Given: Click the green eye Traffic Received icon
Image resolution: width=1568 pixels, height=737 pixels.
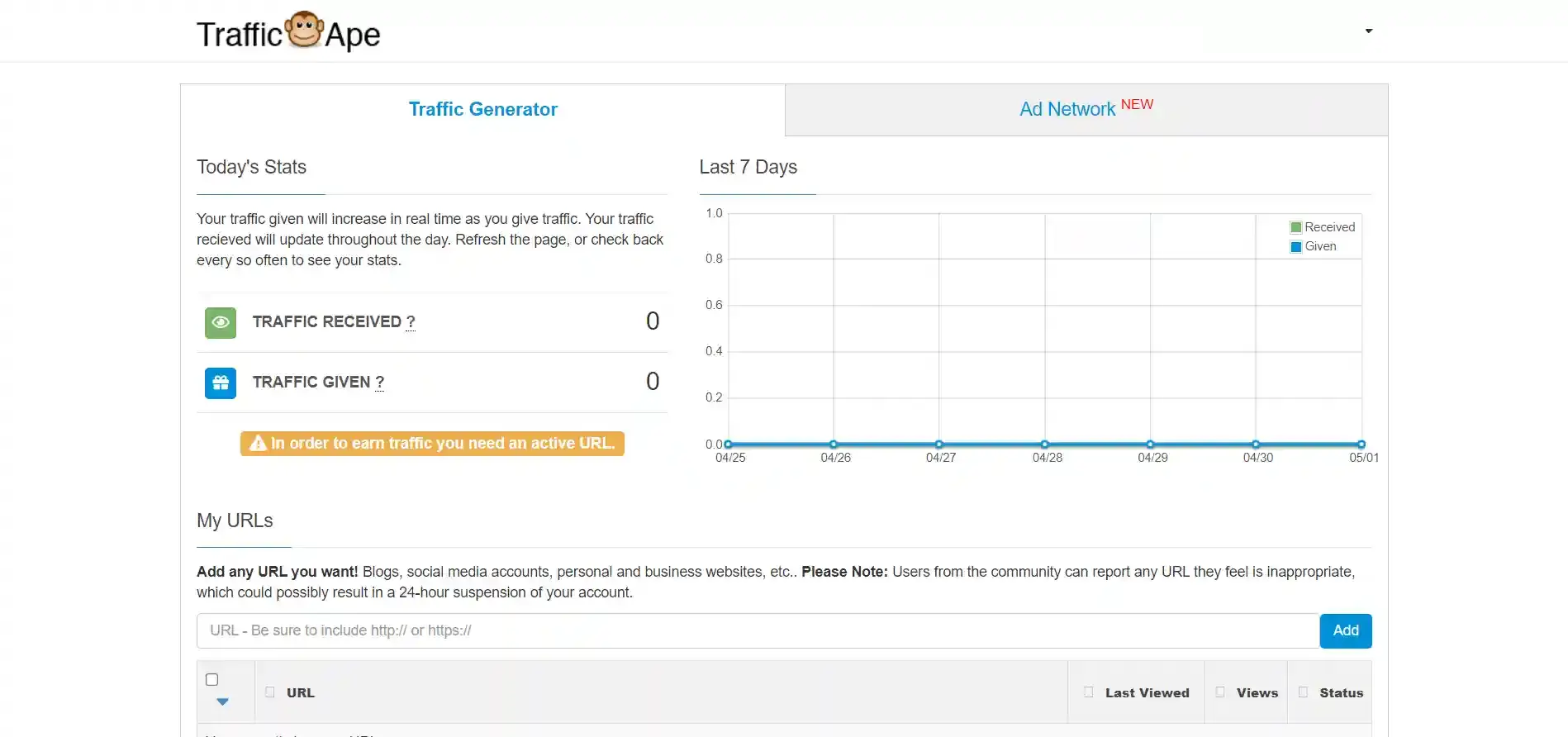Looking at the screenshot, I should (221, 322).
